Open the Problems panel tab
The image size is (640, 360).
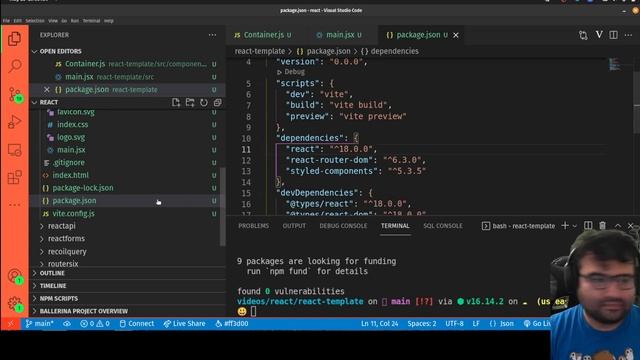tap(253, 226)
